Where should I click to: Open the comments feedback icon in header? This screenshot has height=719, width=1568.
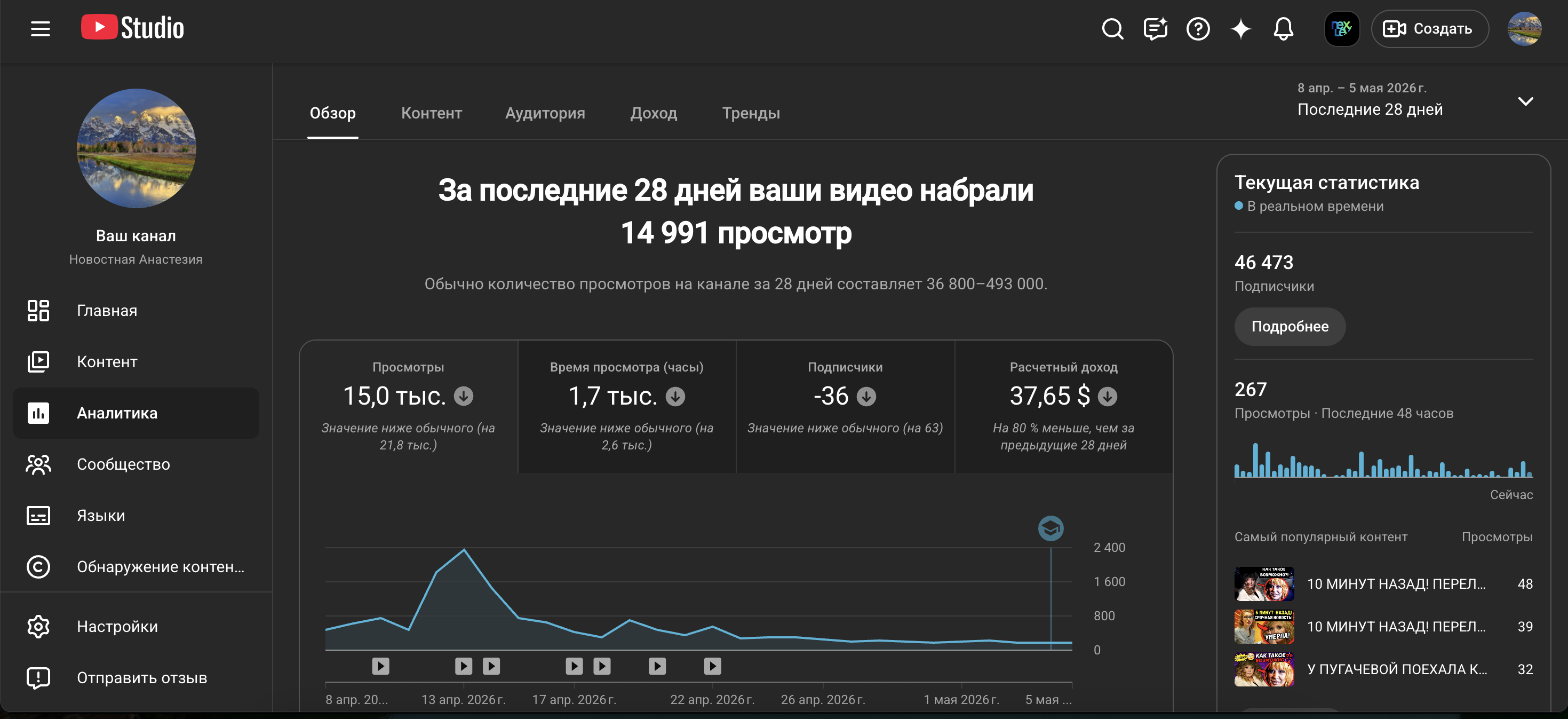click(1155, 29)
